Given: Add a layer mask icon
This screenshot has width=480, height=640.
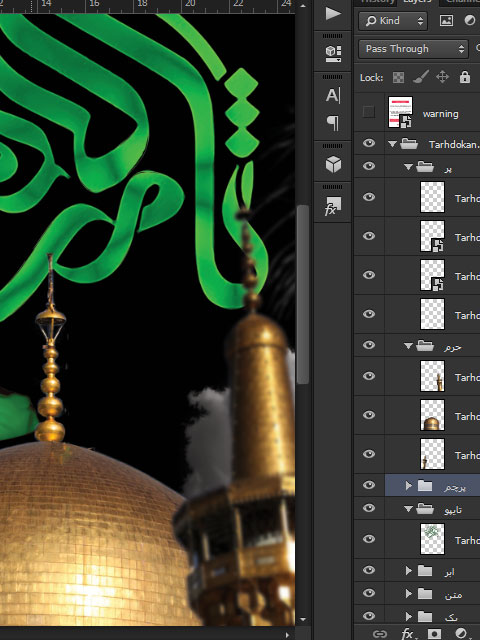Looking at the screenshot, I should [434, 633].
